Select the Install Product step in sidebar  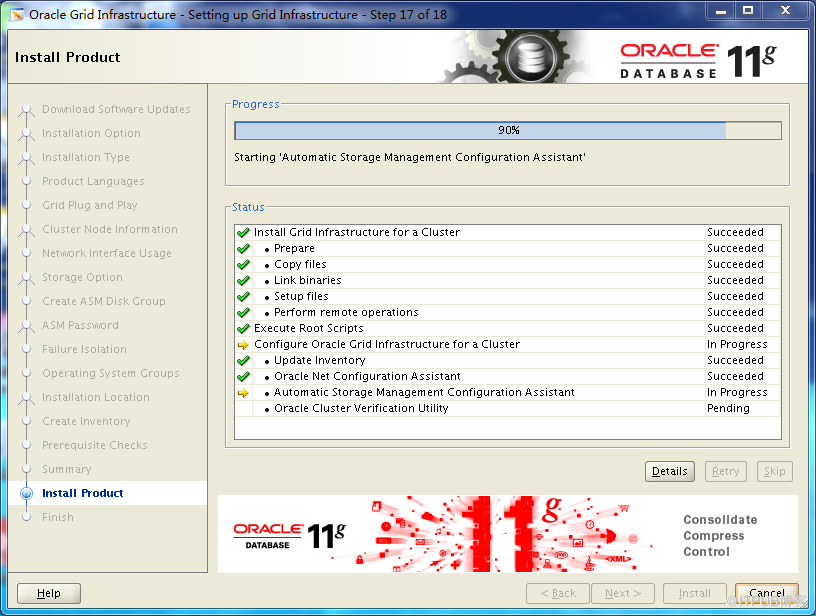(x=82, y=493)
